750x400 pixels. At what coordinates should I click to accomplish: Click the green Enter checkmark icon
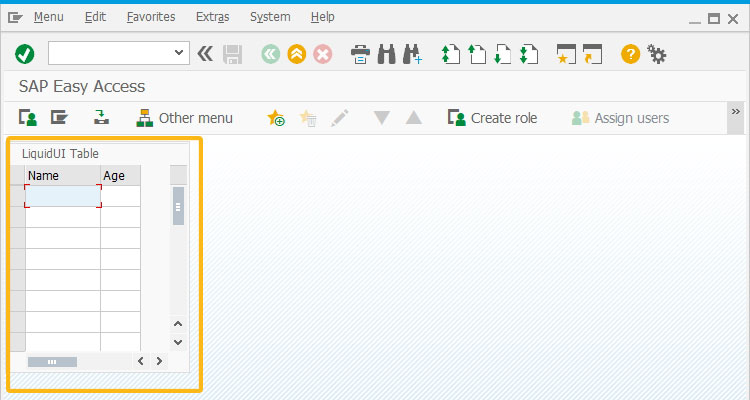click(x=24, y=54)
